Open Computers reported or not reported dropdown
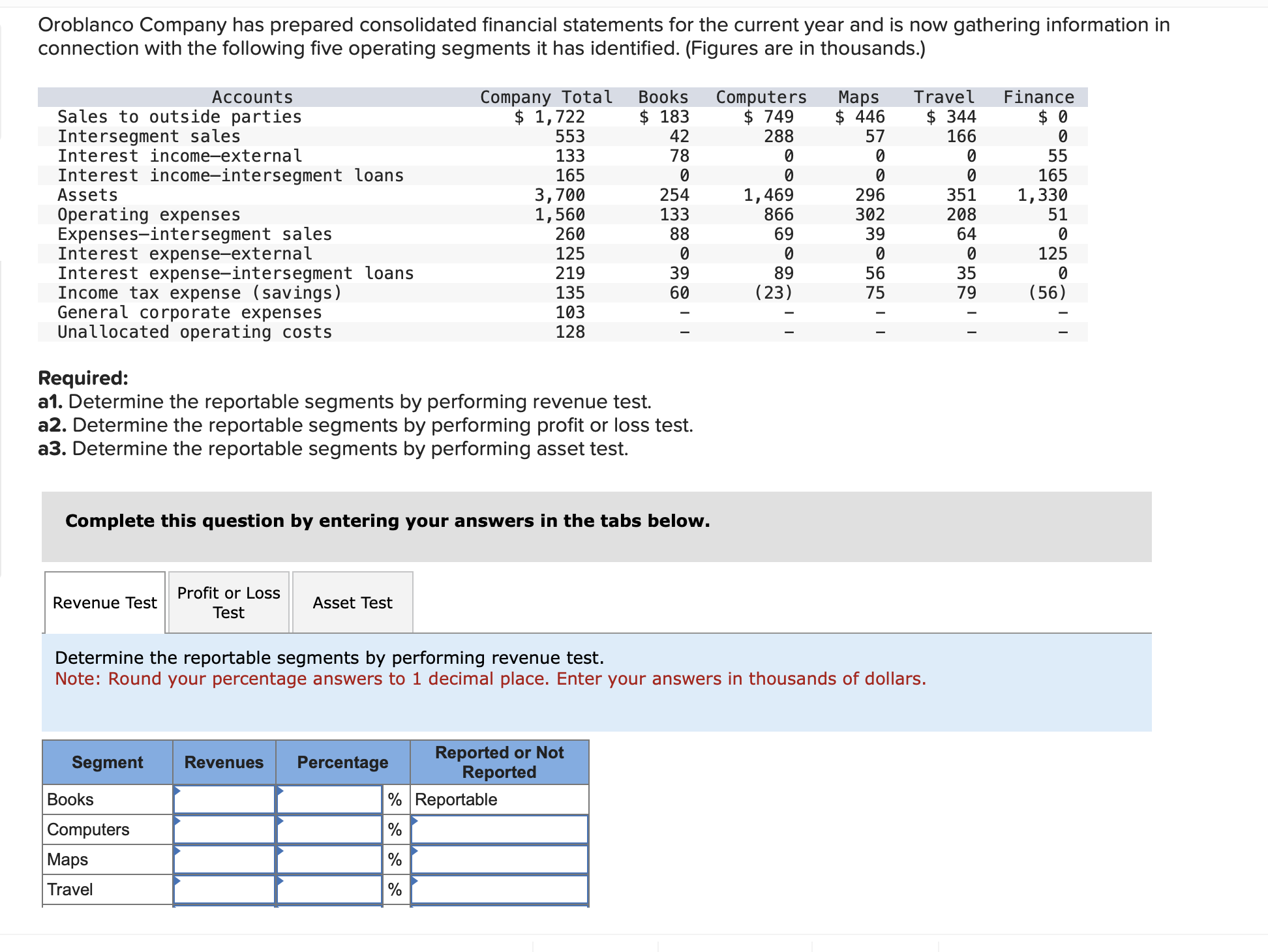Screen dimensions: 1268x952 click(x=499, y=829)
